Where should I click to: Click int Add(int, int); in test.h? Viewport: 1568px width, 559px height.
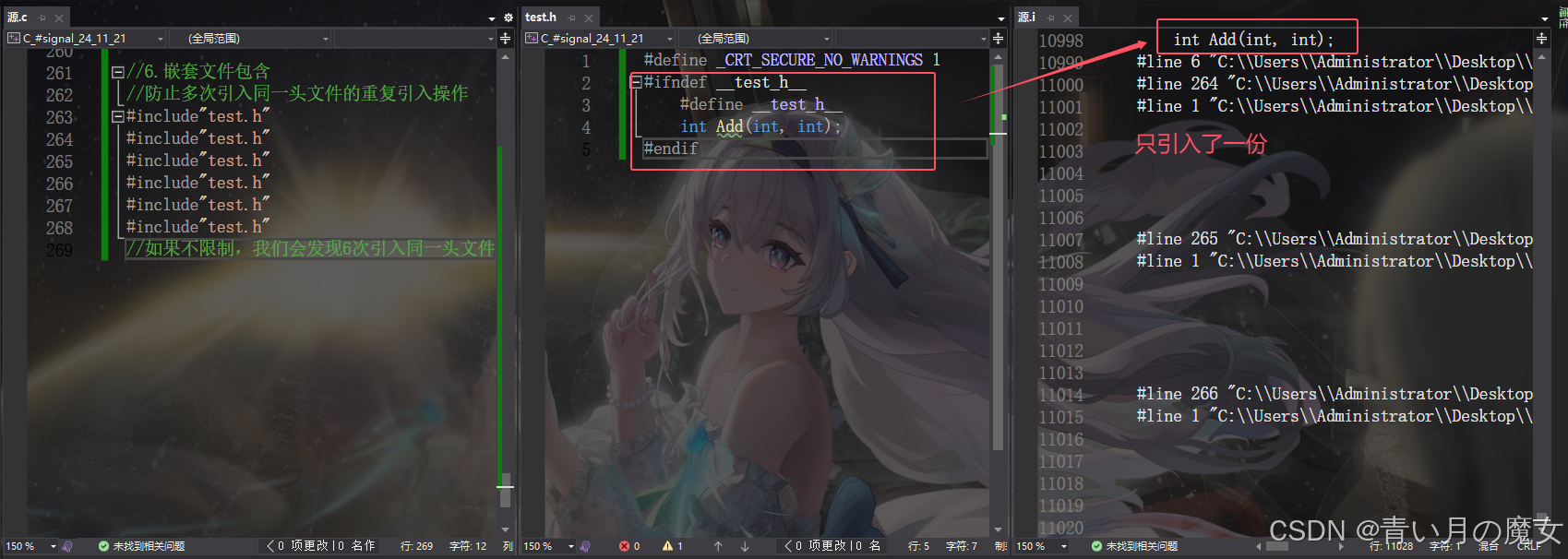pyautogui.click(x=761, y=126)
